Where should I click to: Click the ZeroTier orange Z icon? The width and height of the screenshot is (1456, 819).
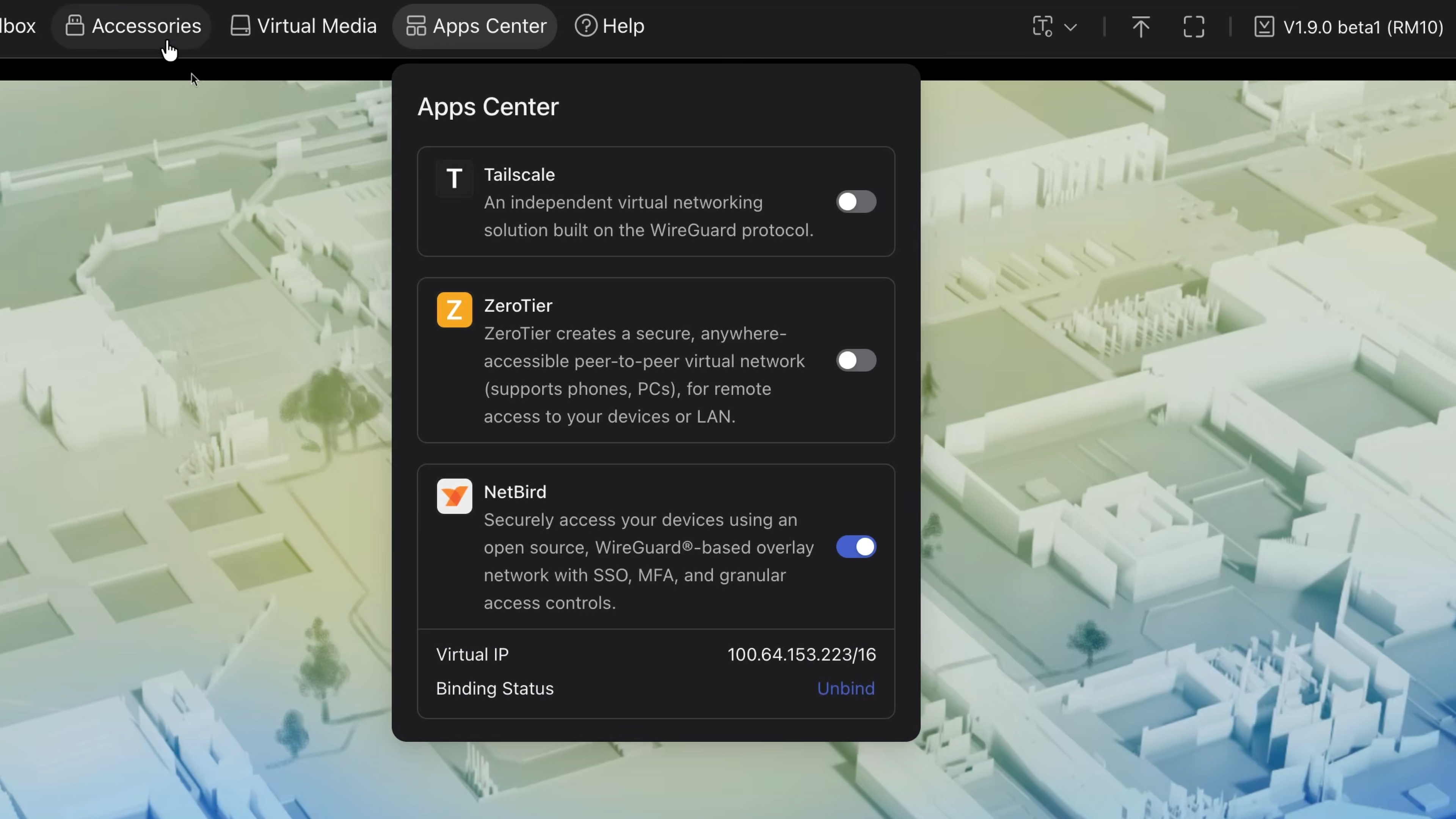[x=455, y=310]
